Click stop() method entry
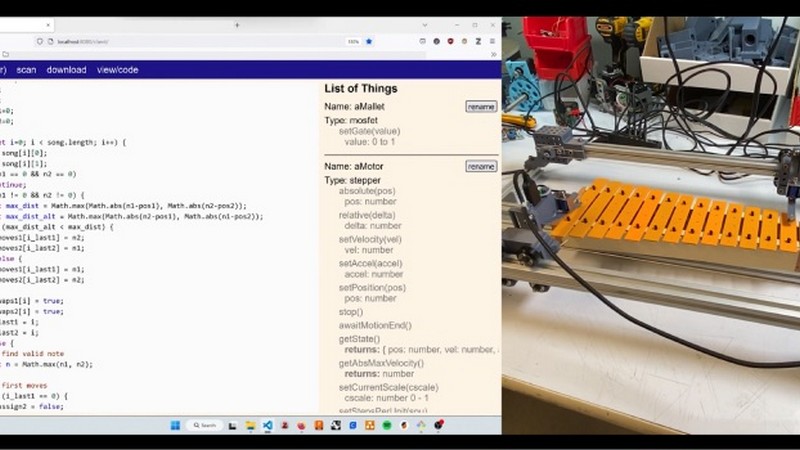Image resolution: width=800 pixels, height=450 pixels. click(351, 312)
